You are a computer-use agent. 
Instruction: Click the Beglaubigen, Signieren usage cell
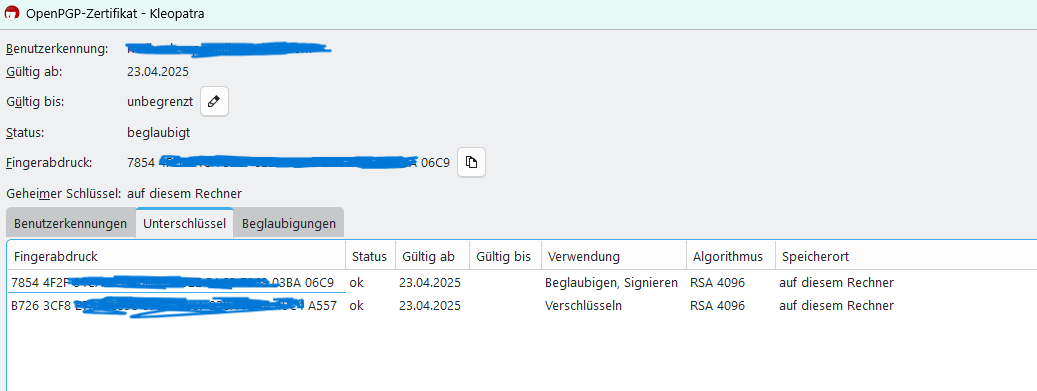[x=612, y=282]
